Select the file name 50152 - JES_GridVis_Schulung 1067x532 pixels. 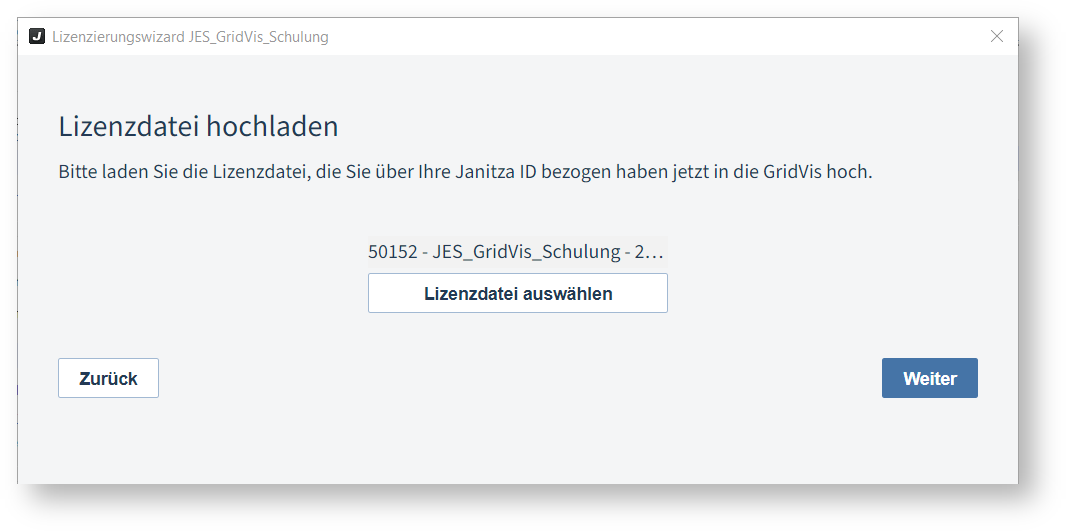(x=517, y=252)
